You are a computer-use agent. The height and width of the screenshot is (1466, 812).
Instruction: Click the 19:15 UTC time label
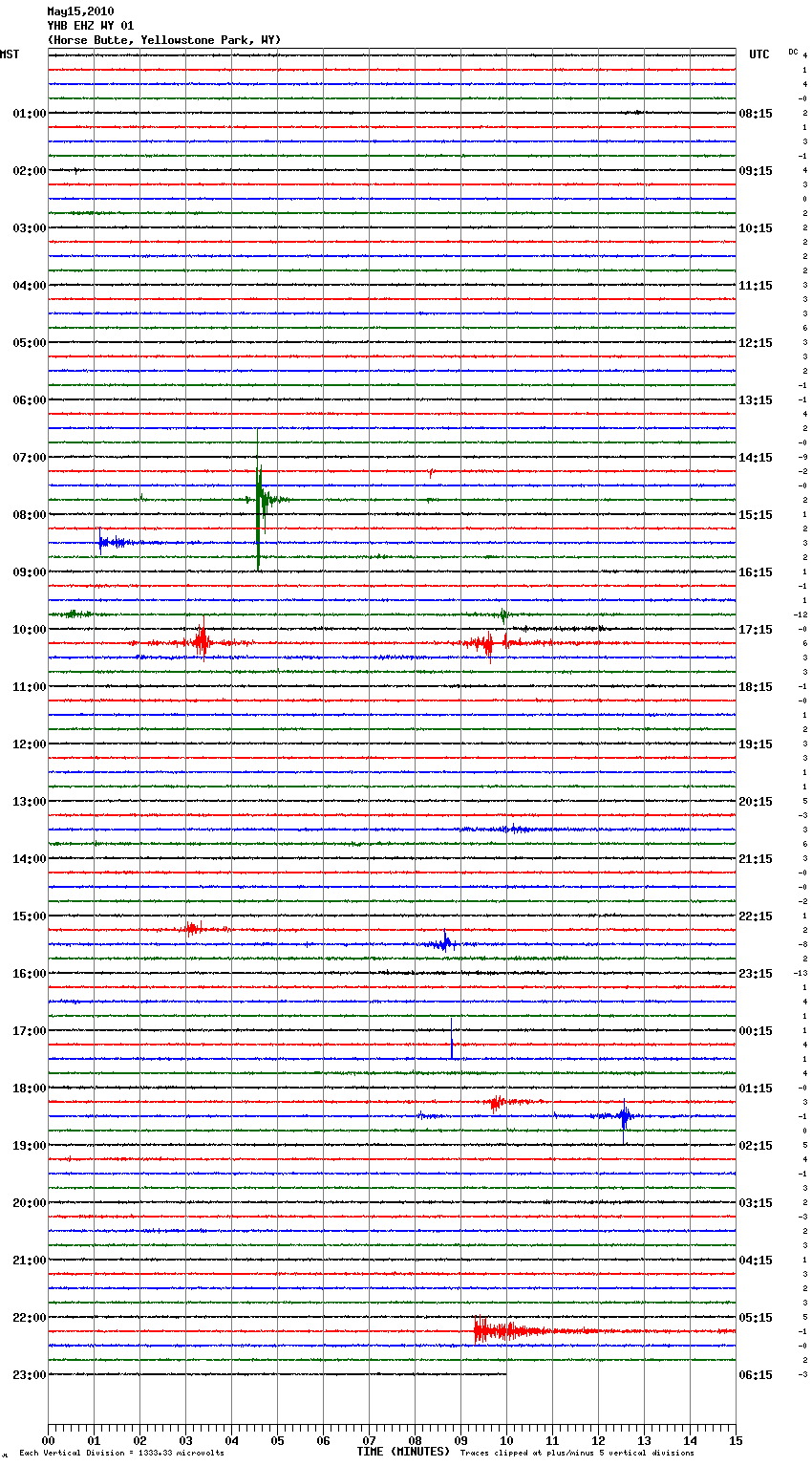756,744
